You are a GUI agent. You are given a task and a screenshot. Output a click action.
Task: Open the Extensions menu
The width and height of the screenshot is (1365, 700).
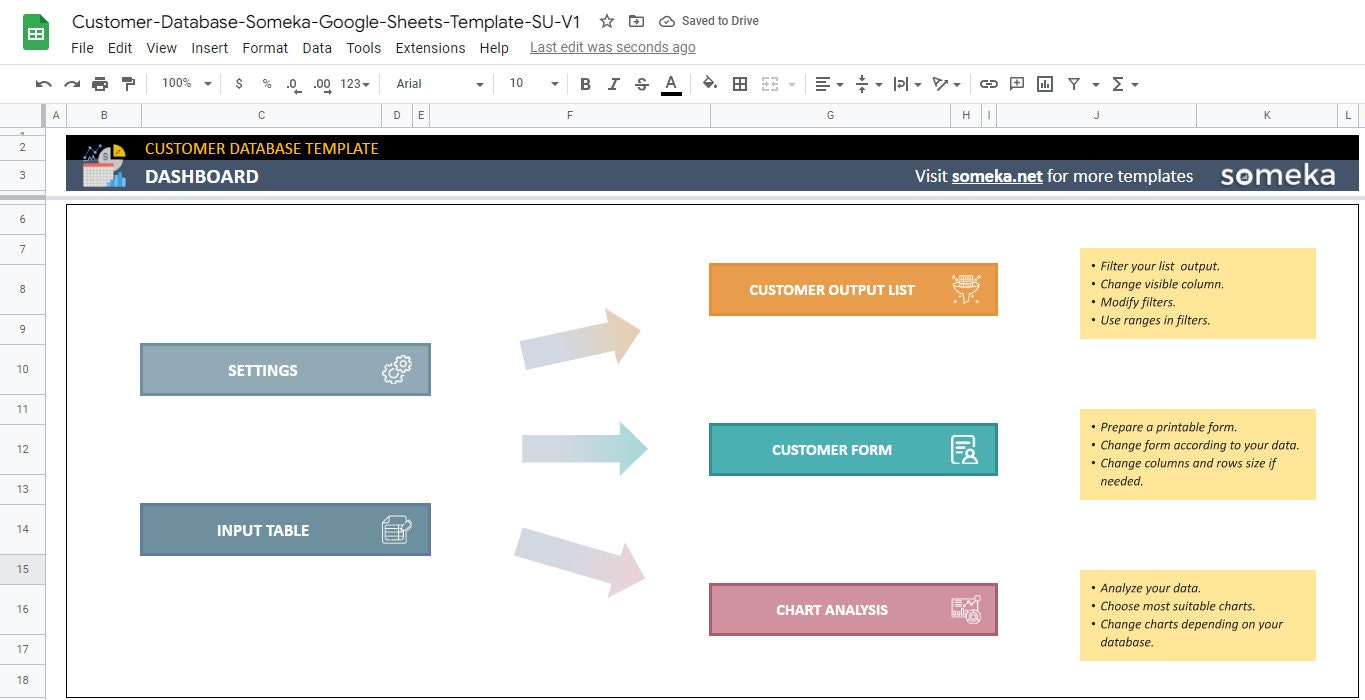tap(430, 48)
